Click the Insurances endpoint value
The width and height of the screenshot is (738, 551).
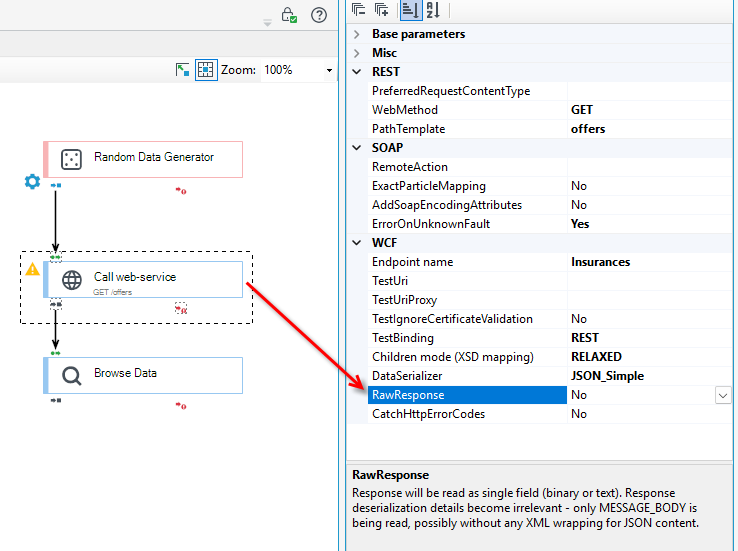pyautogui.click(x=601, y=262)
